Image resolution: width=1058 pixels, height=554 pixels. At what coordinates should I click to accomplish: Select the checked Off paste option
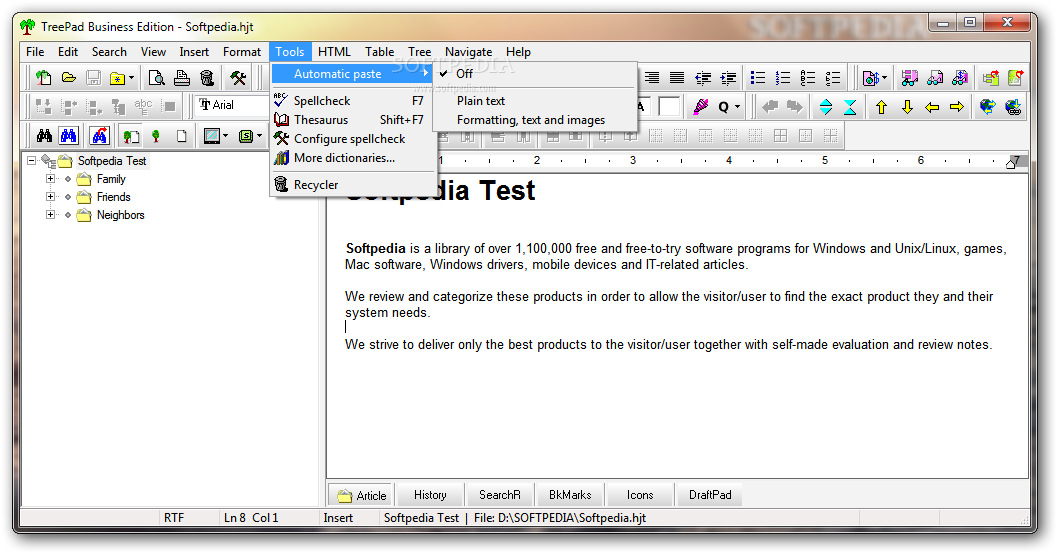click(x=534, y=74)
